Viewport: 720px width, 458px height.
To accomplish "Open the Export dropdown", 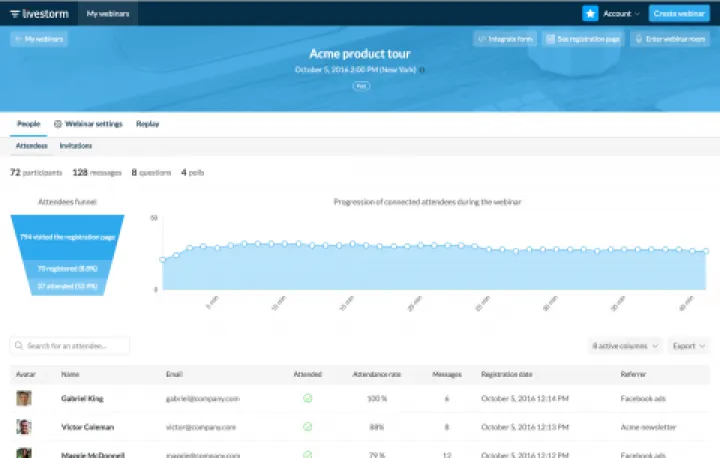I will tap(688, 345).
